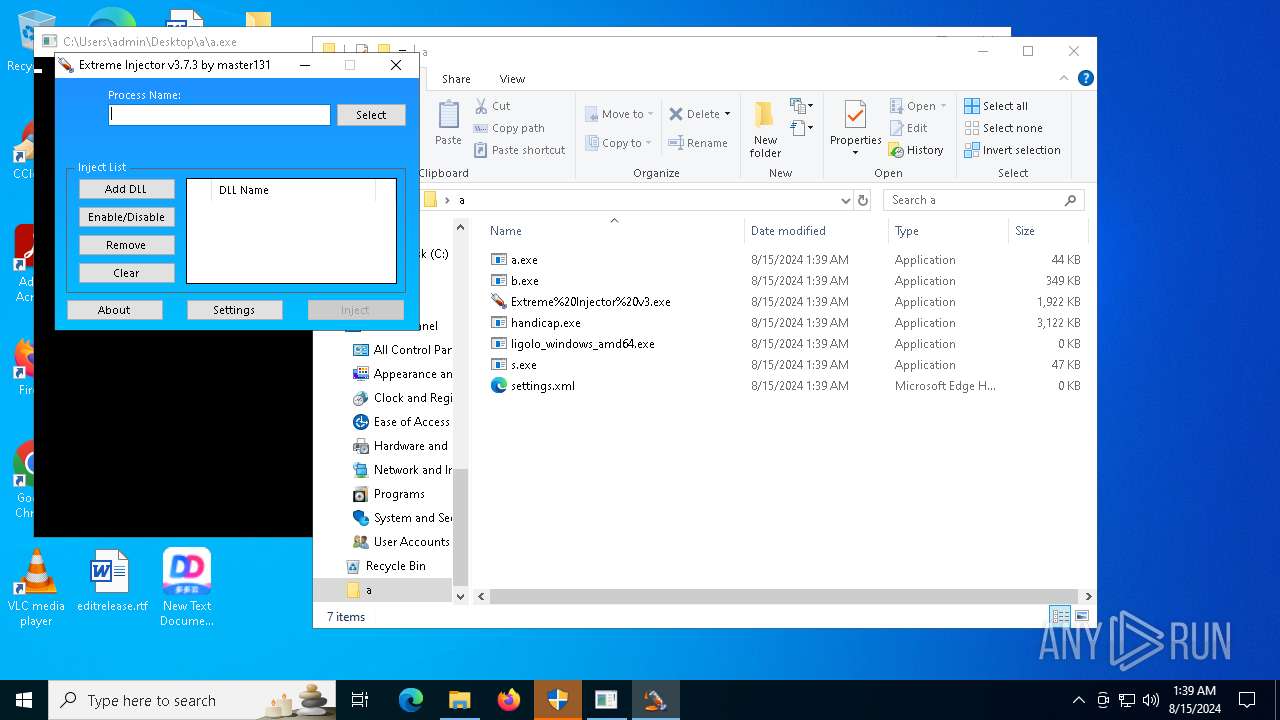Refresh the folder view
This screenshot has height=720, width=1280.
pos(863,200)
